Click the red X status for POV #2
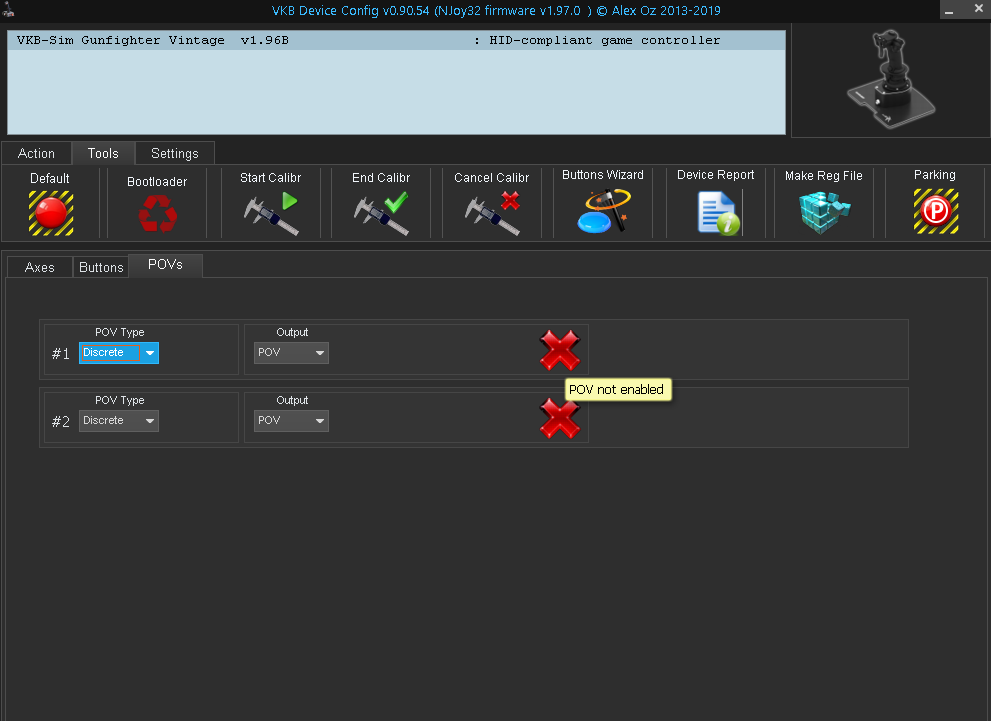 (x=560, y=418)
